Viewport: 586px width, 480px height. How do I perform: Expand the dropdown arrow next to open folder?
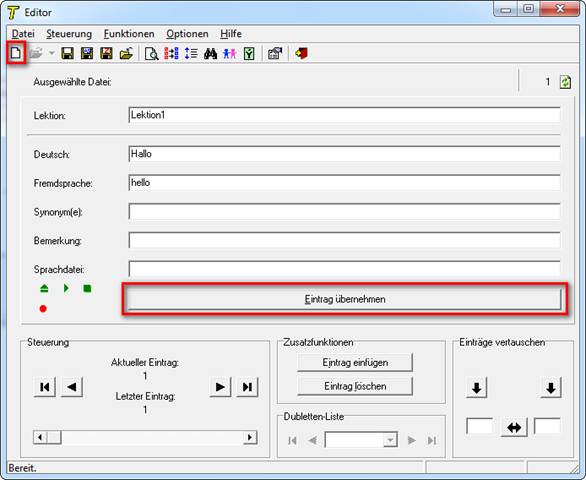pos(52,53)
